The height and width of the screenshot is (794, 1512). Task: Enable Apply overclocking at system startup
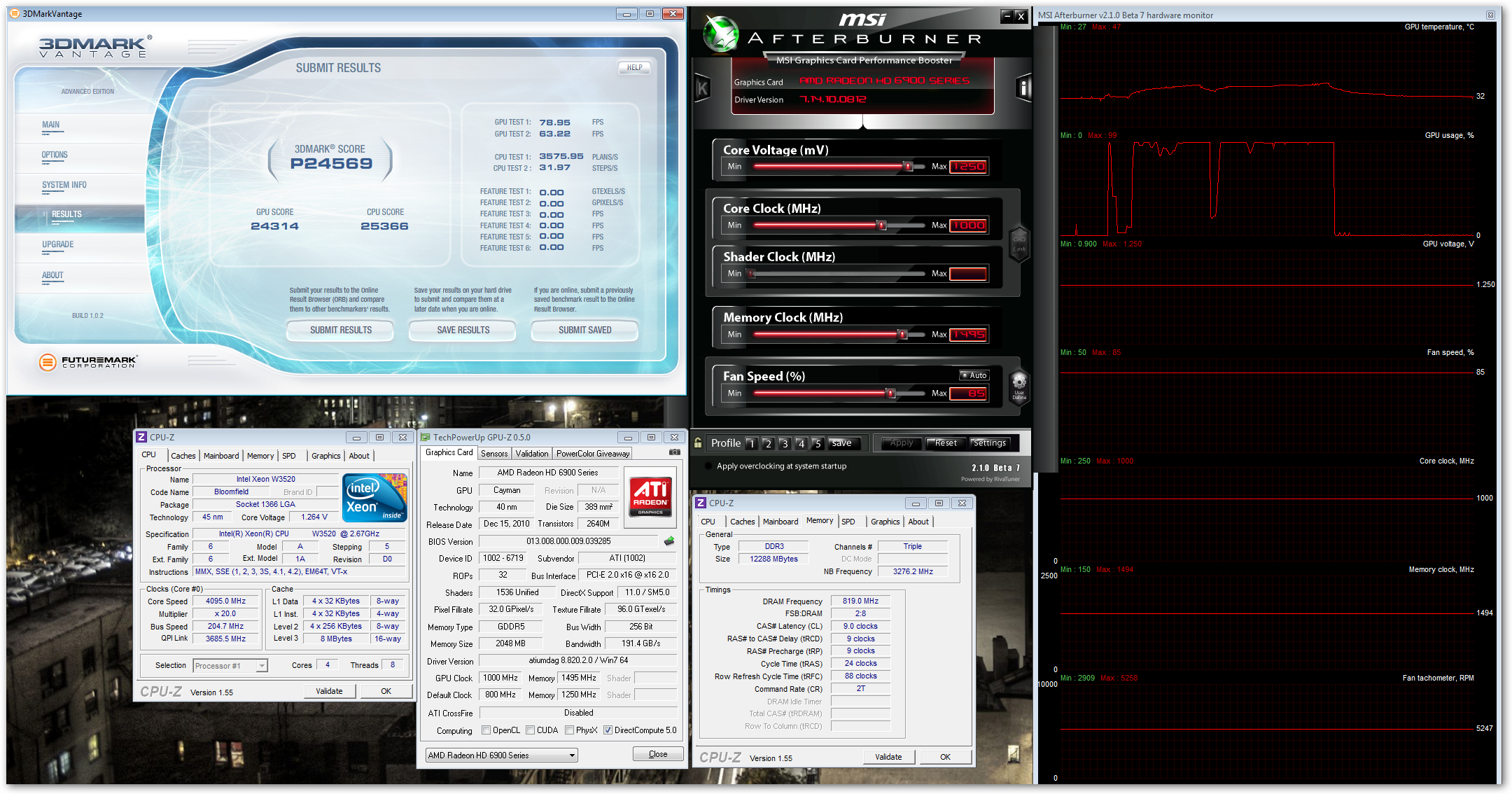709,466
